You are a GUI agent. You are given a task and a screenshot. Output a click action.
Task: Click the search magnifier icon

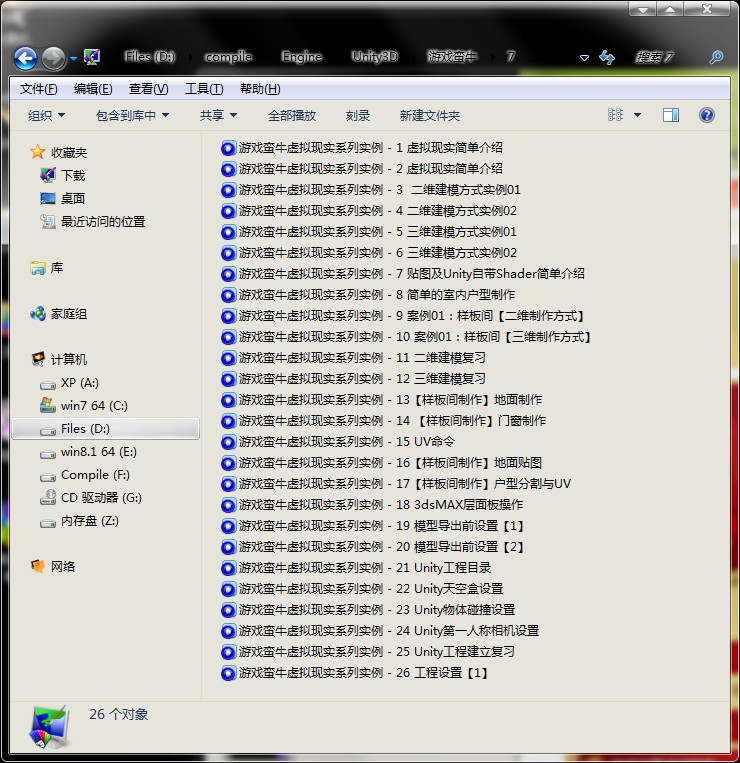click(716, 57)
